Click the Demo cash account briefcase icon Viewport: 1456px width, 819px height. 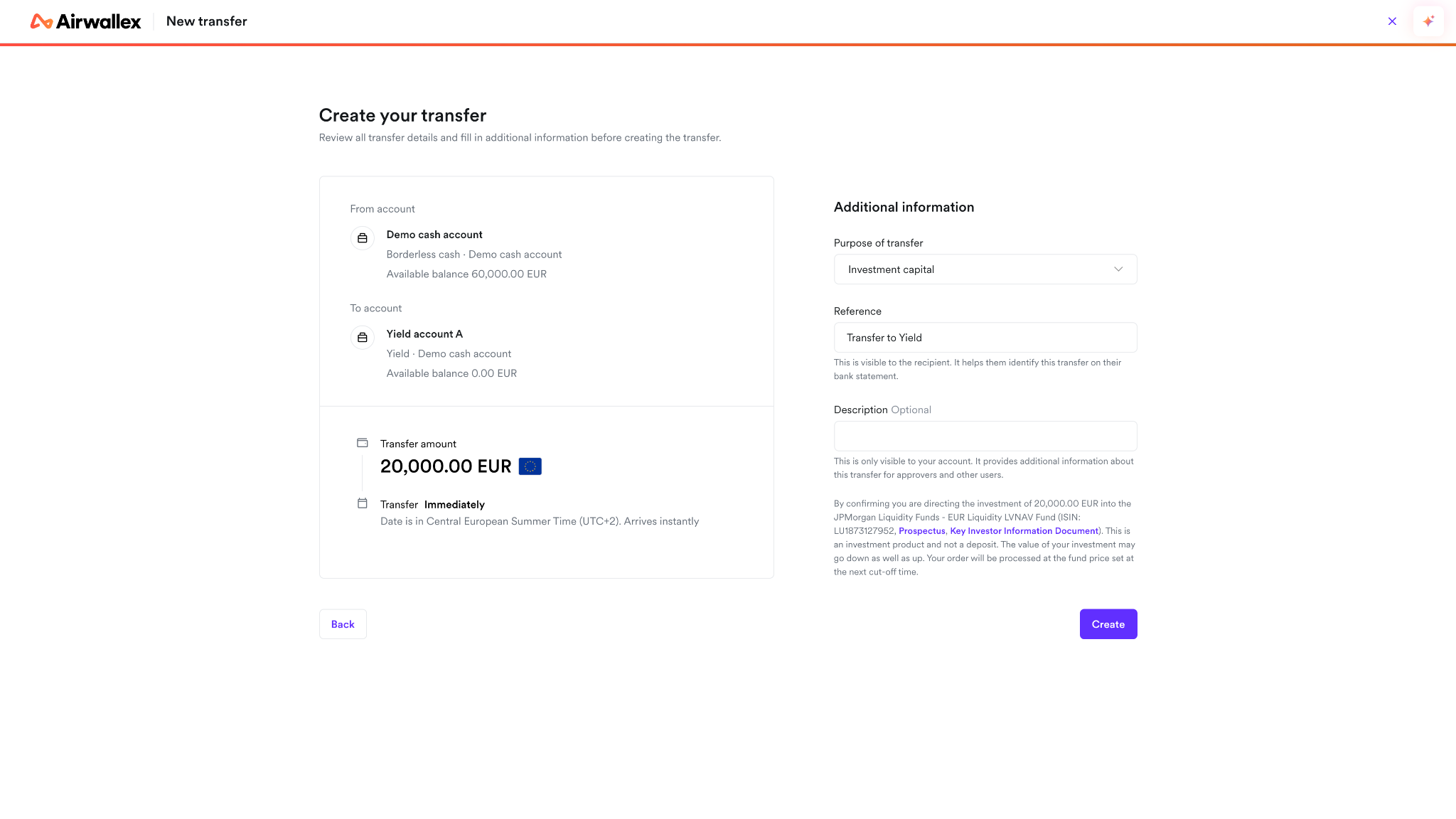[363, 238]
